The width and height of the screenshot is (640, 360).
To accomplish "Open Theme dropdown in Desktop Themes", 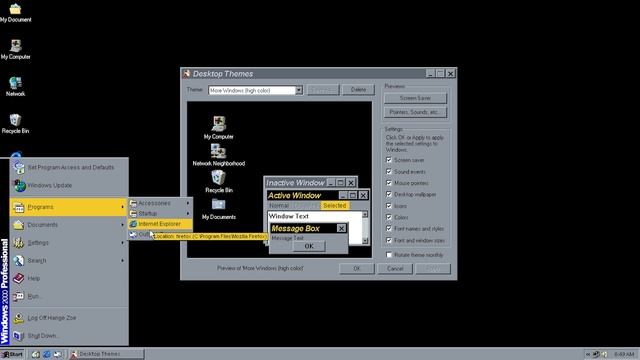I will (299, 90).
